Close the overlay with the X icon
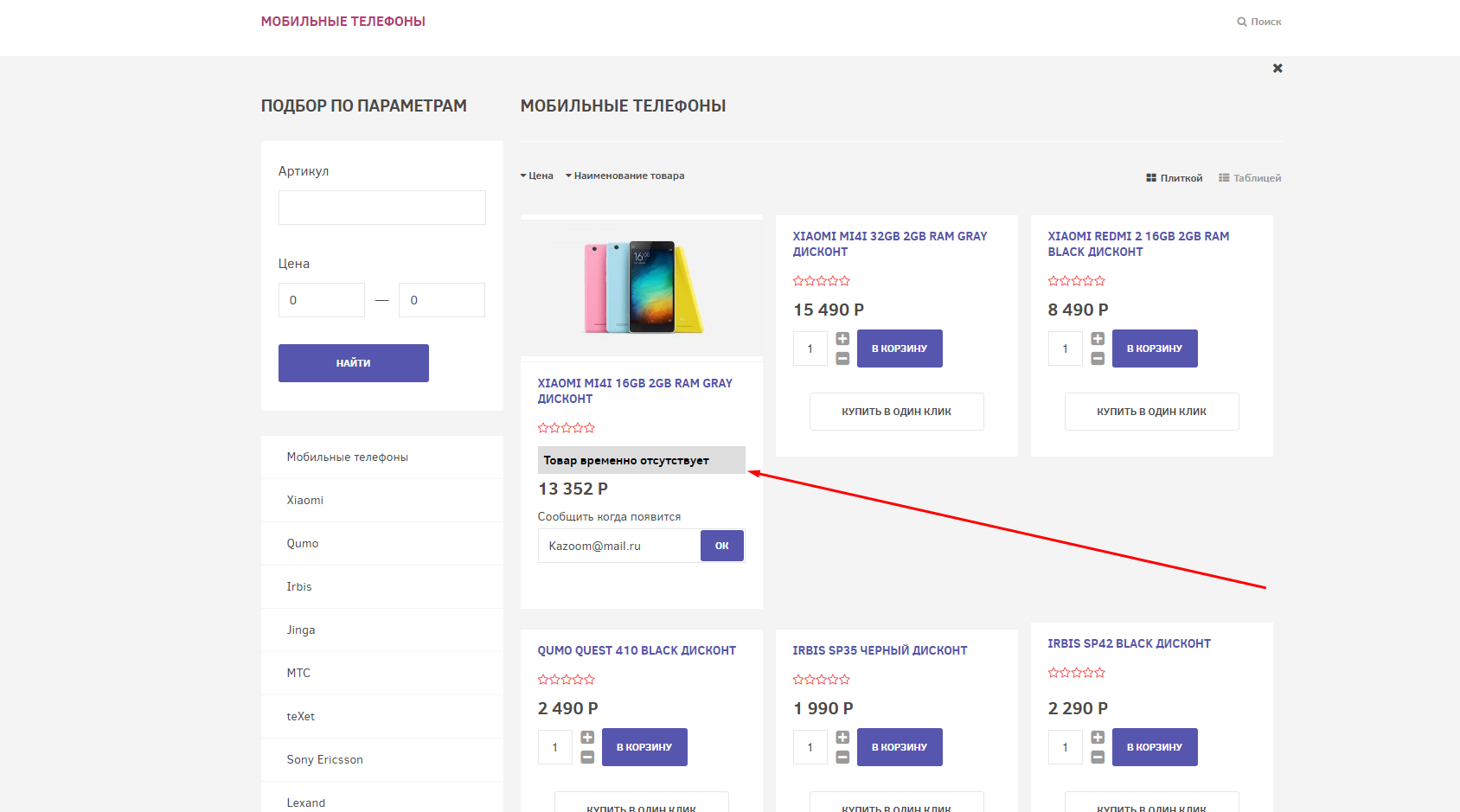This screenshot has height=812, width=1460. (x=1277, y=68)
